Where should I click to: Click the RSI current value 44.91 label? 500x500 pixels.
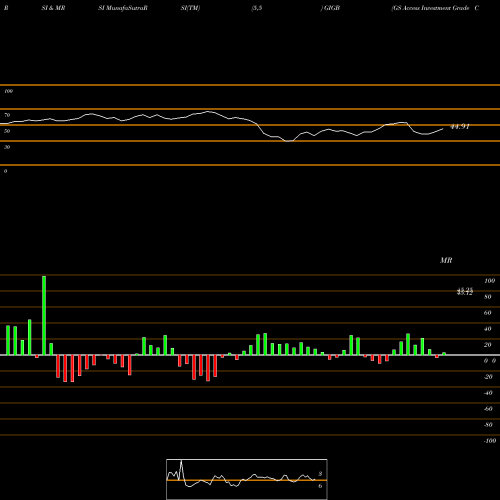pos(460,127)
